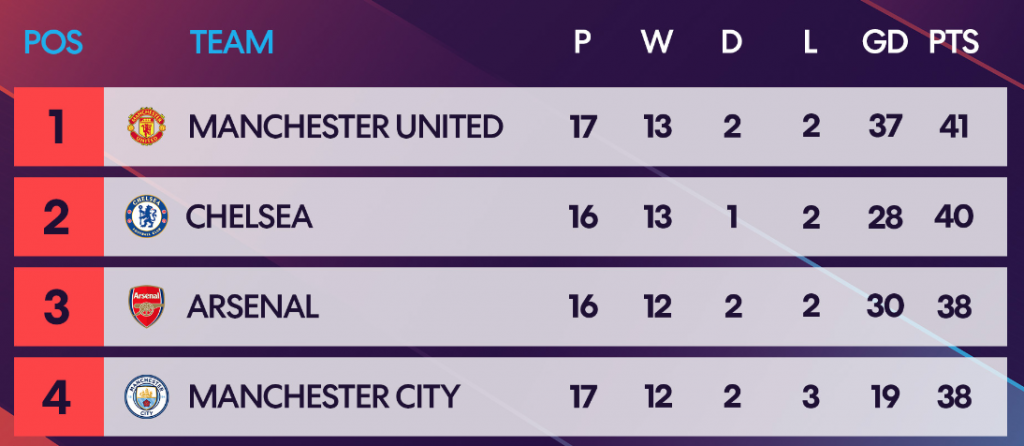Click Manchester United's 41 points value

tap(955, 127)
